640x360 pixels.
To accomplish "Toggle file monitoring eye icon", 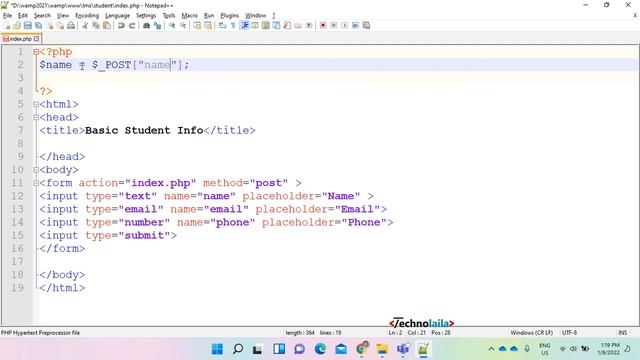I will pyautogui.click(x=309, y=25).
